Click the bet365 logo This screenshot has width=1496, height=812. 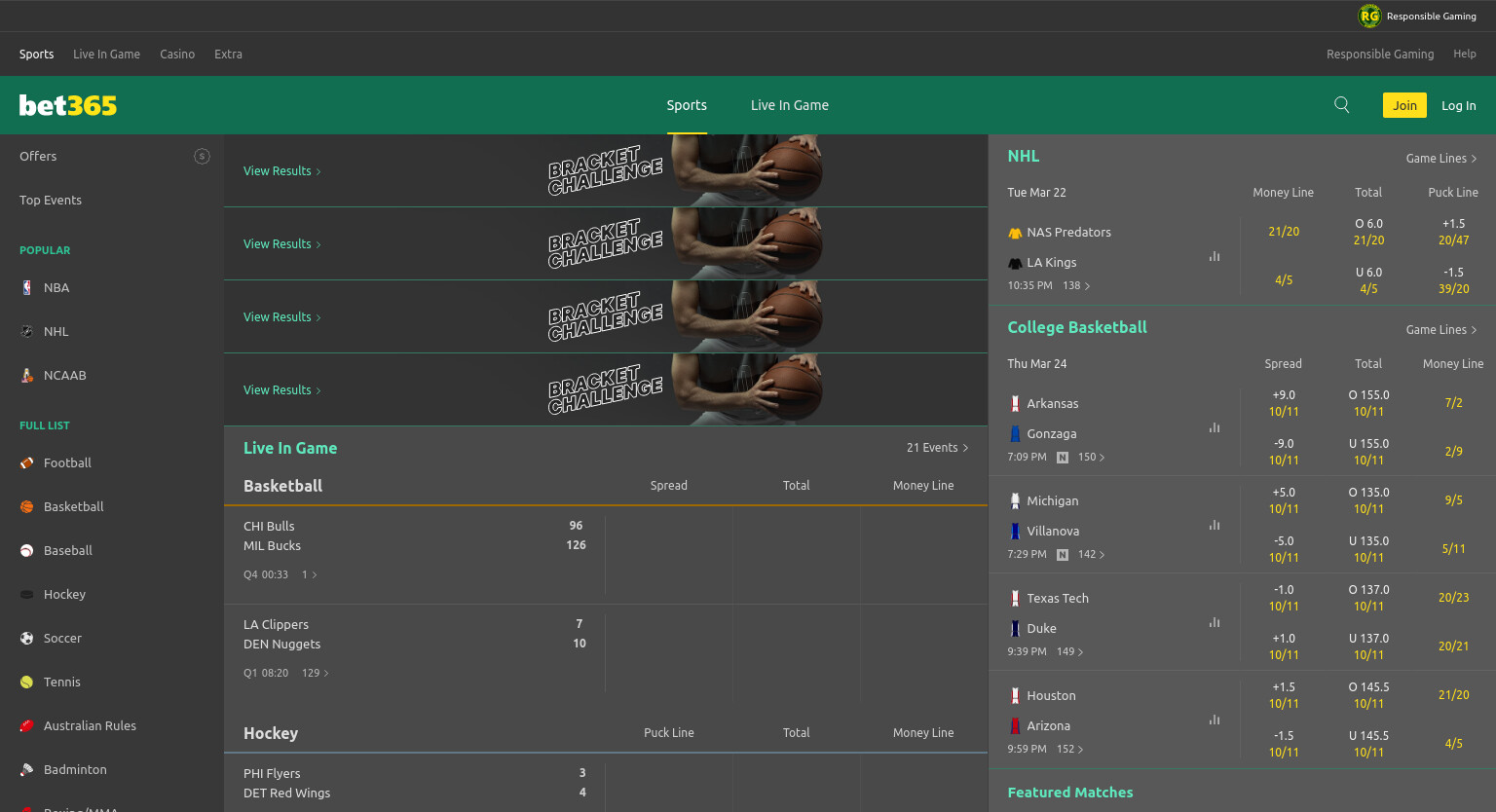68,105
